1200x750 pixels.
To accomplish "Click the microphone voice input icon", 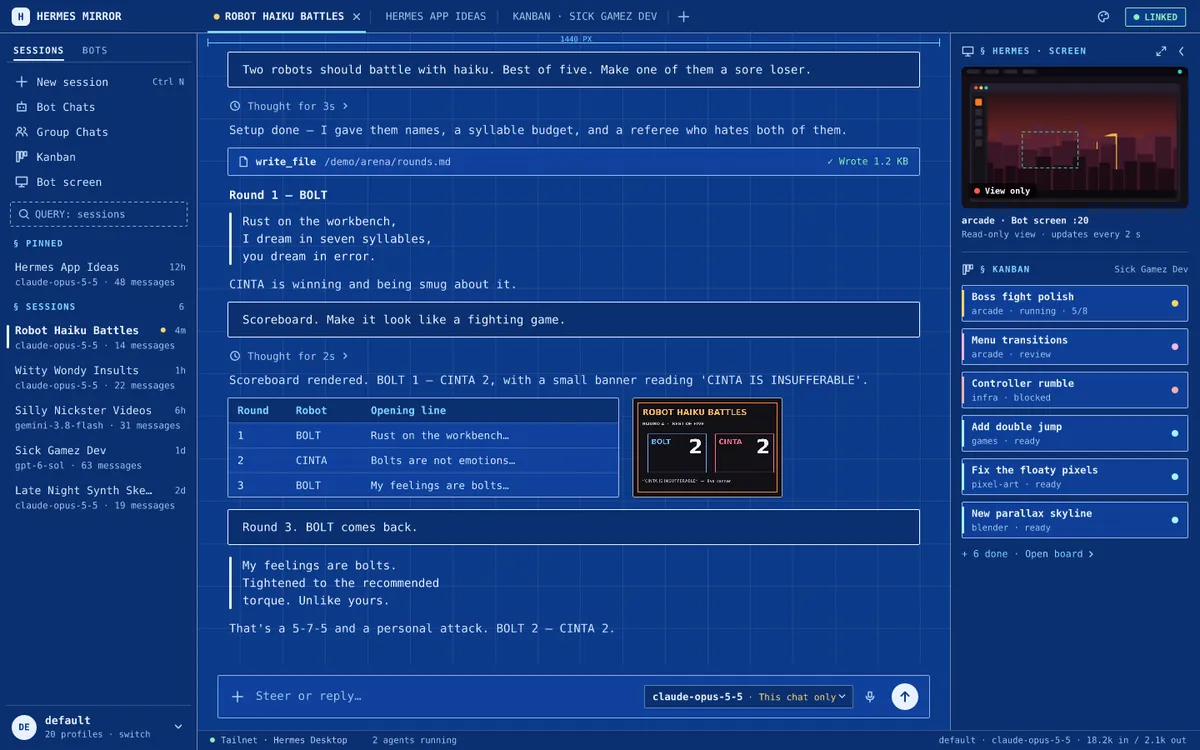I will (870, 697).
